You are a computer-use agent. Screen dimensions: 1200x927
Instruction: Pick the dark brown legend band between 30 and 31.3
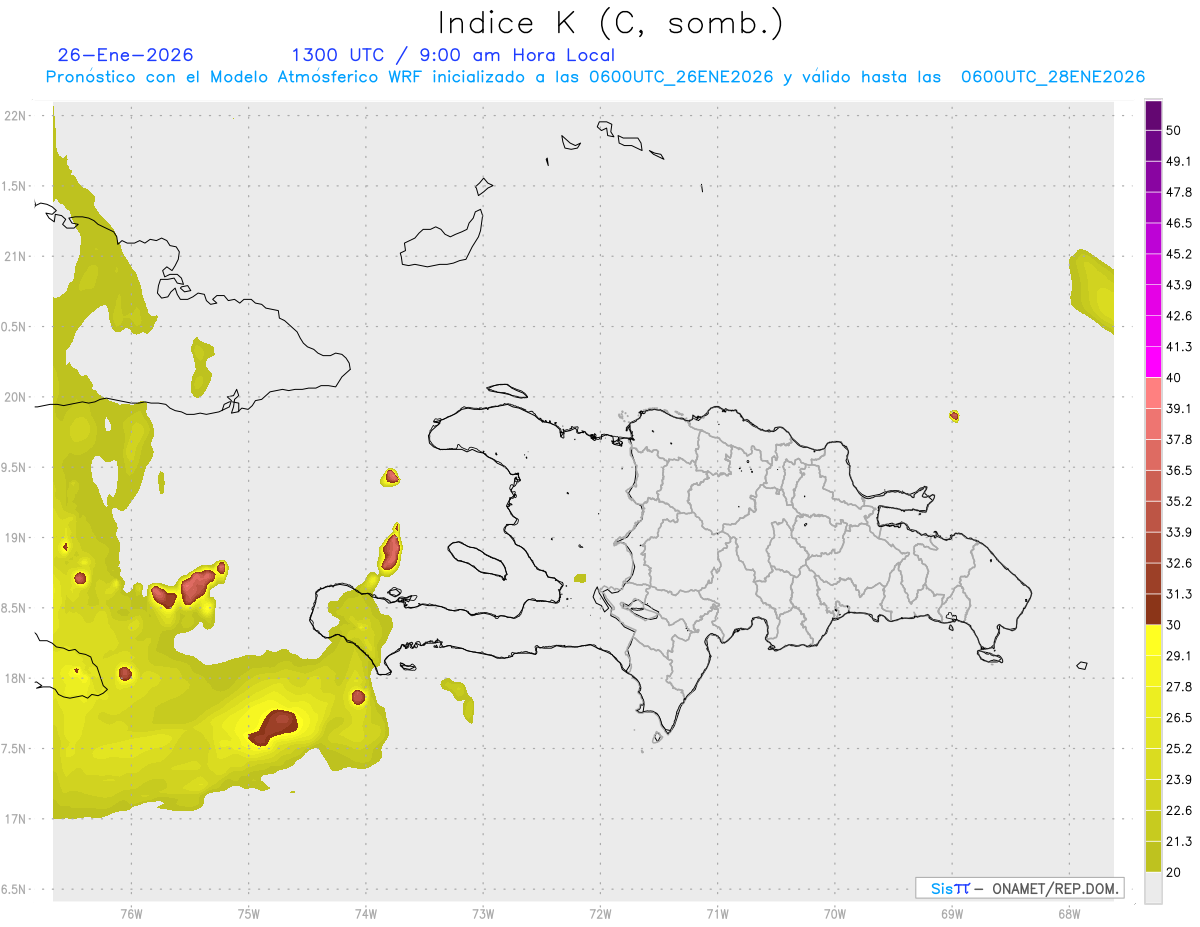tap(1153, 609)
